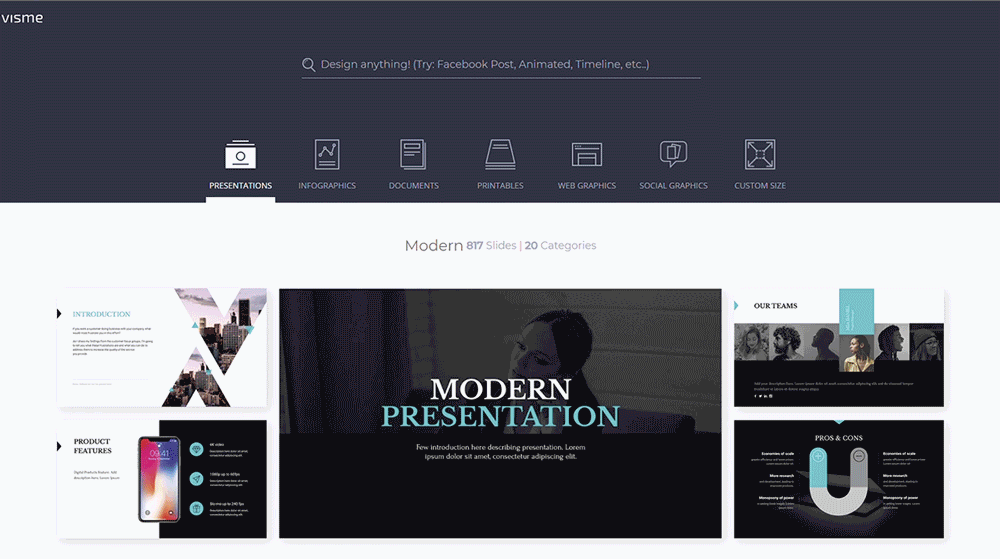The width and height of the screenshot is (1000, 559).
Task: Open the Product Features slide thumbnail
Action: tap(162, 479)
